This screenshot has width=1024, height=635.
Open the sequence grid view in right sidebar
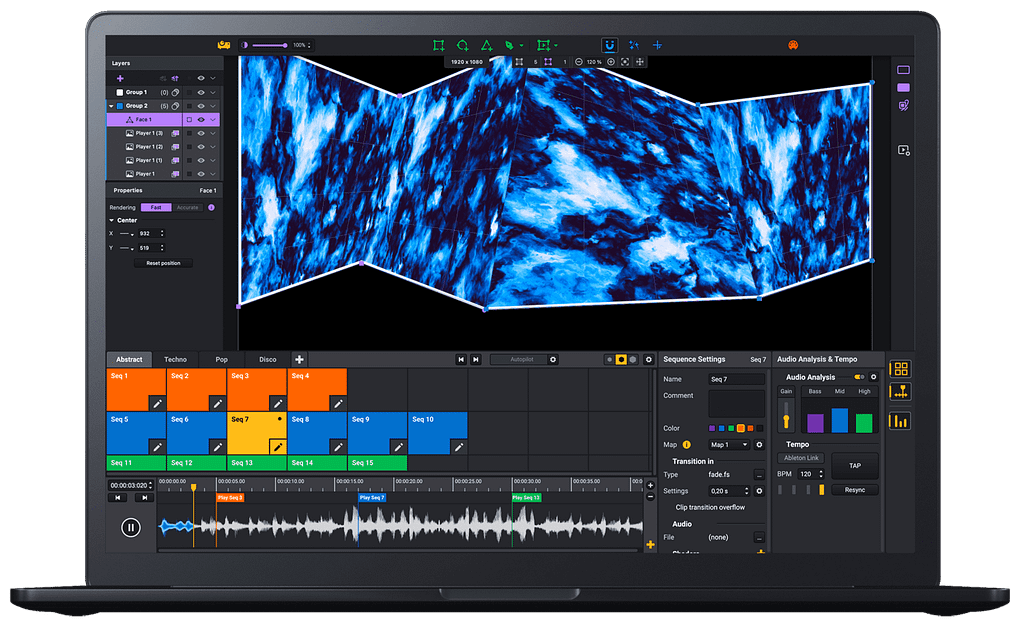pos(900,370)
